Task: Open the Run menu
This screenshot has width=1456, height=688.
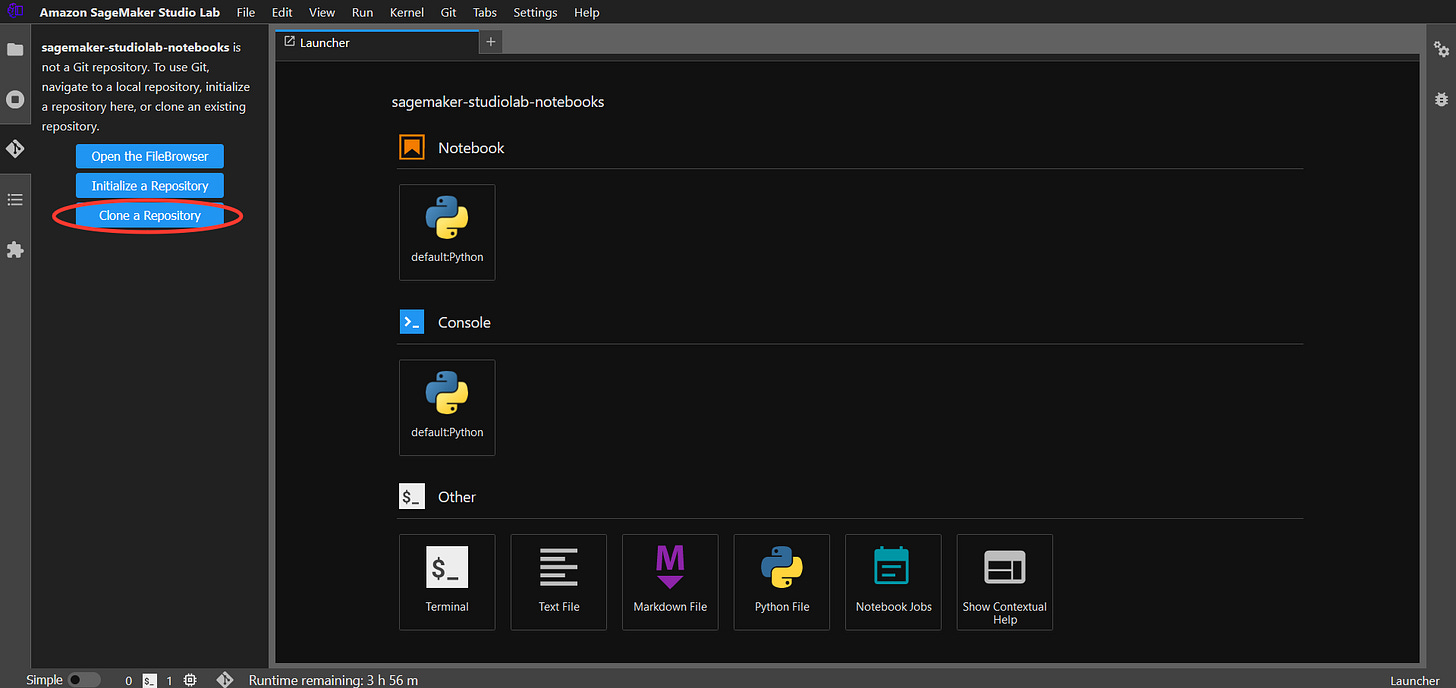Action: [x=363, y=12]
